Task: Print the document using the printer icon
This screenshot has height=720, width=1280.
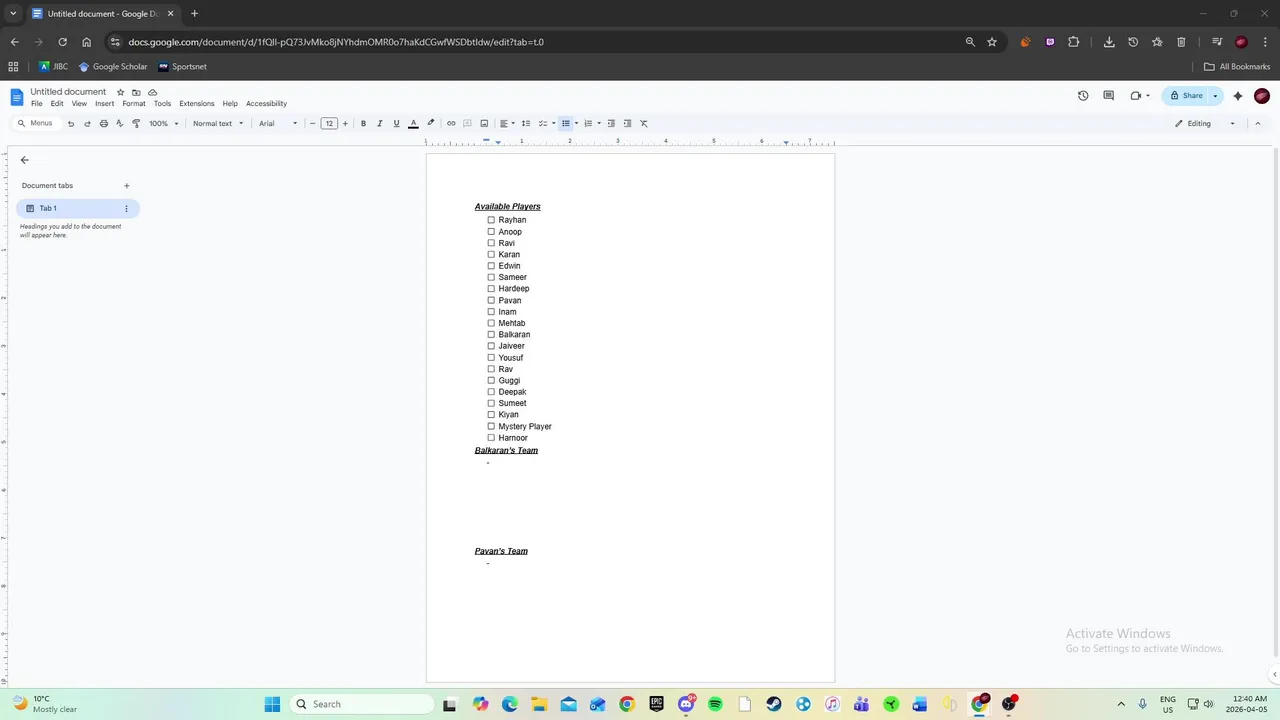Action: [x=103, y=124]
